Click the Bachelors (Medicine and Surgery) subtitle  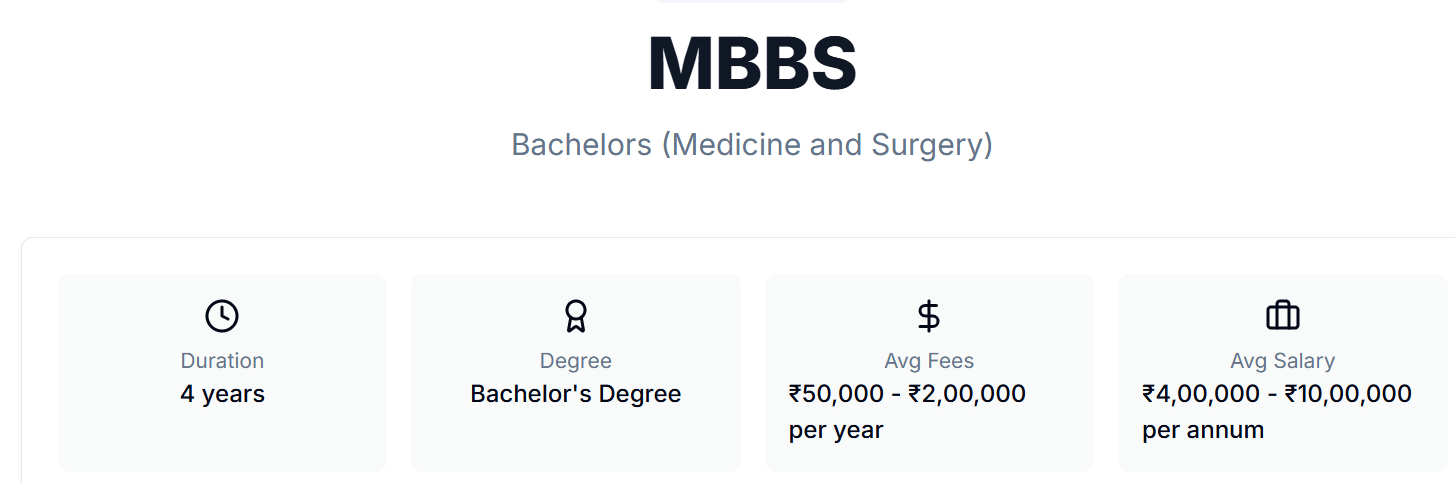pos(752,145)
